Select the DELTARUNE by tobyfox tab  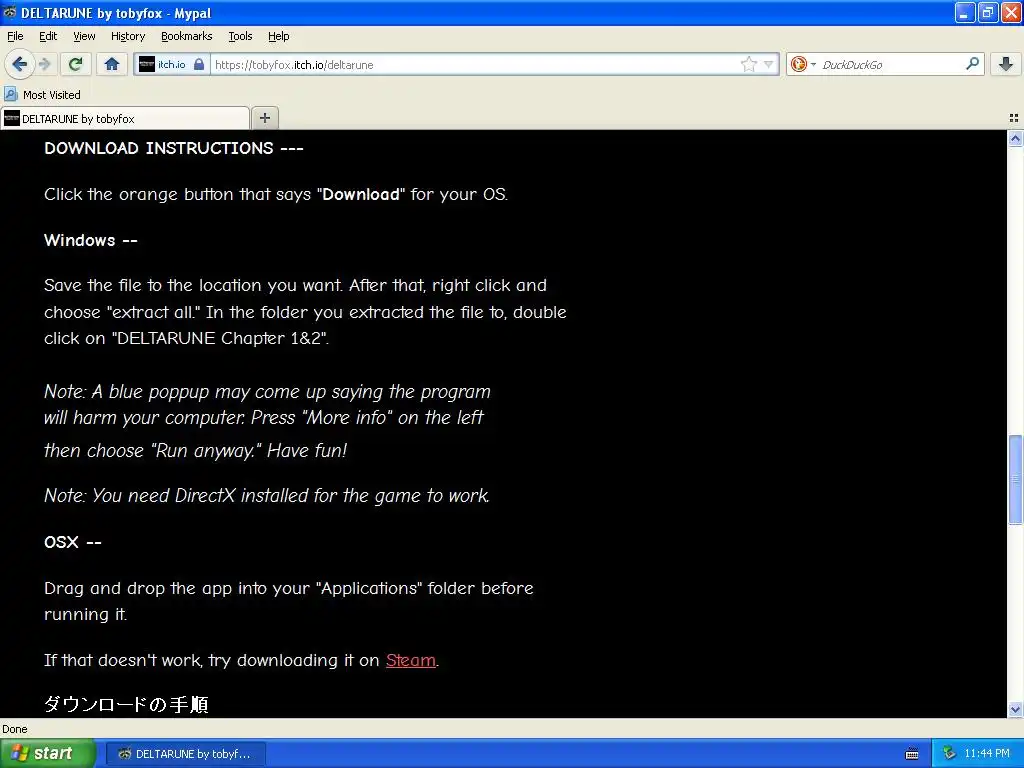coord(125,118)
